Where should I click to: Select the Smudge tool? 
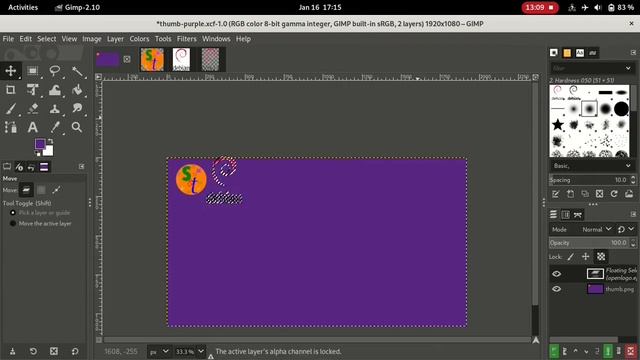(77, 109)
